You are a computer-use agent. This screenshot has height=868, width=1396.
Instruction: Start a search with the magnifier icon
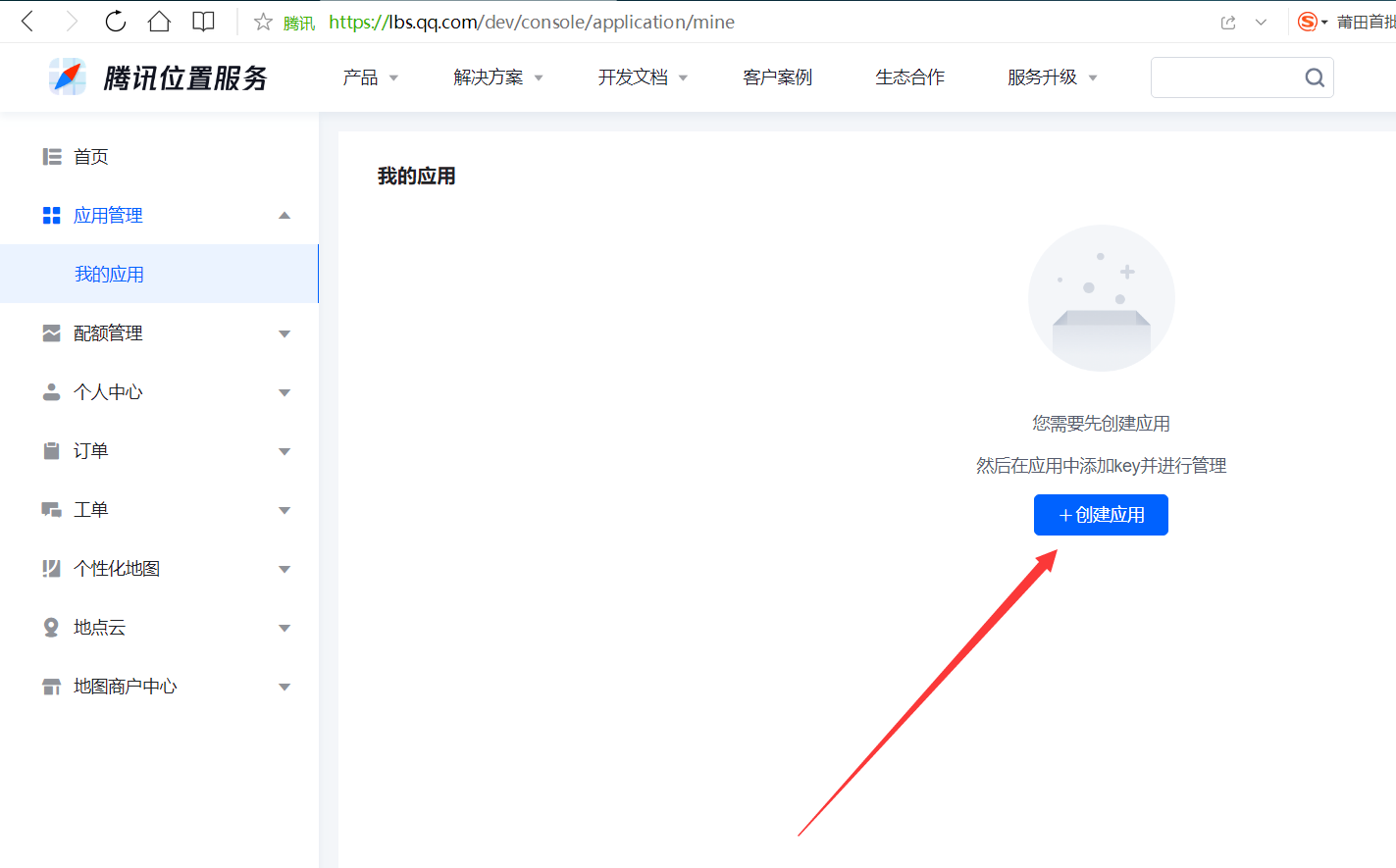coord(1315,77)
